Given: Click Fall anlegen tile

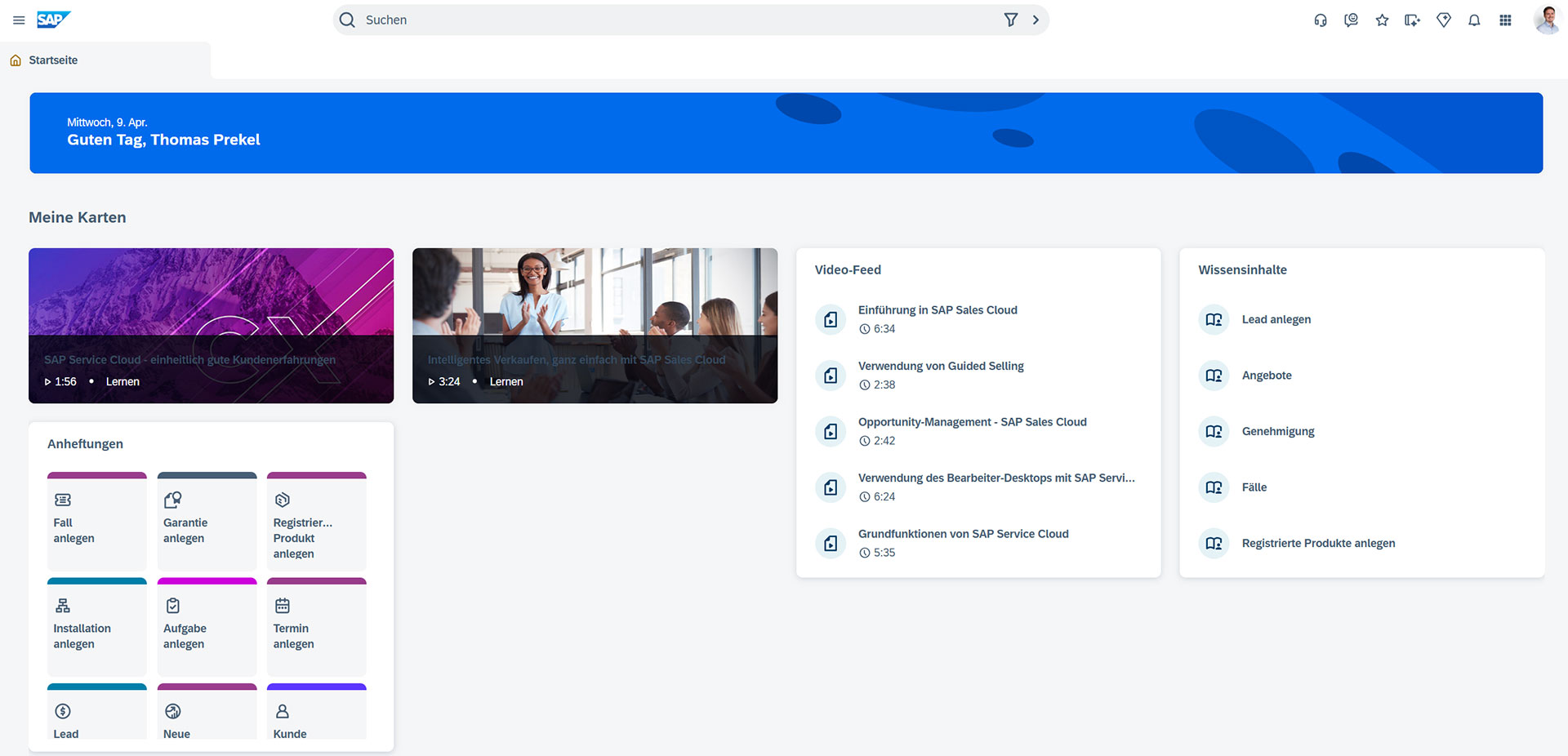Looking at the screenshot, I should tap(97, 522).
